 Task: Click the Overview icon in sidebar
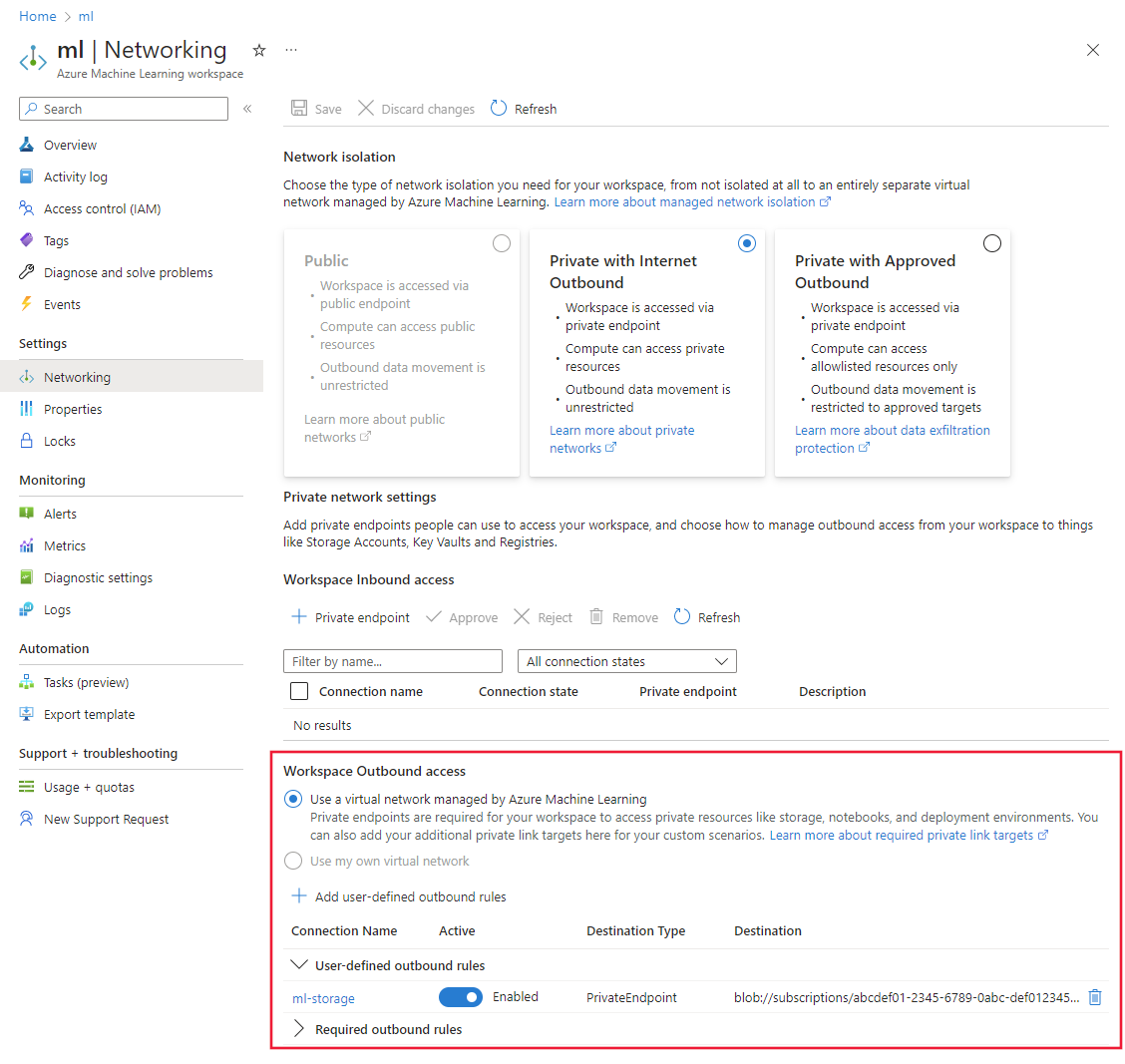coord(27,145)
